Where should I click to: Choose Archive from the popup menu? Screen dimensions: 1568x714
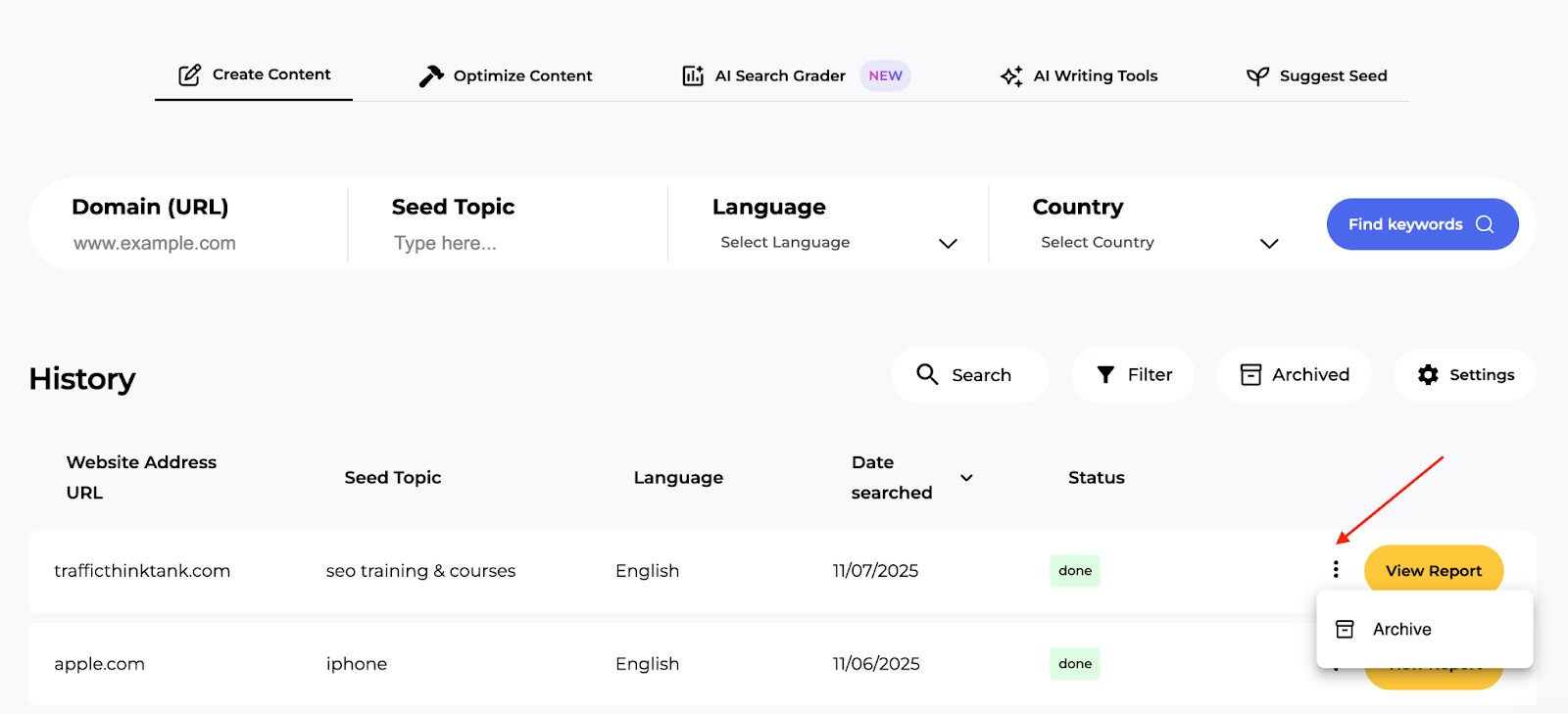point(1401,630)
